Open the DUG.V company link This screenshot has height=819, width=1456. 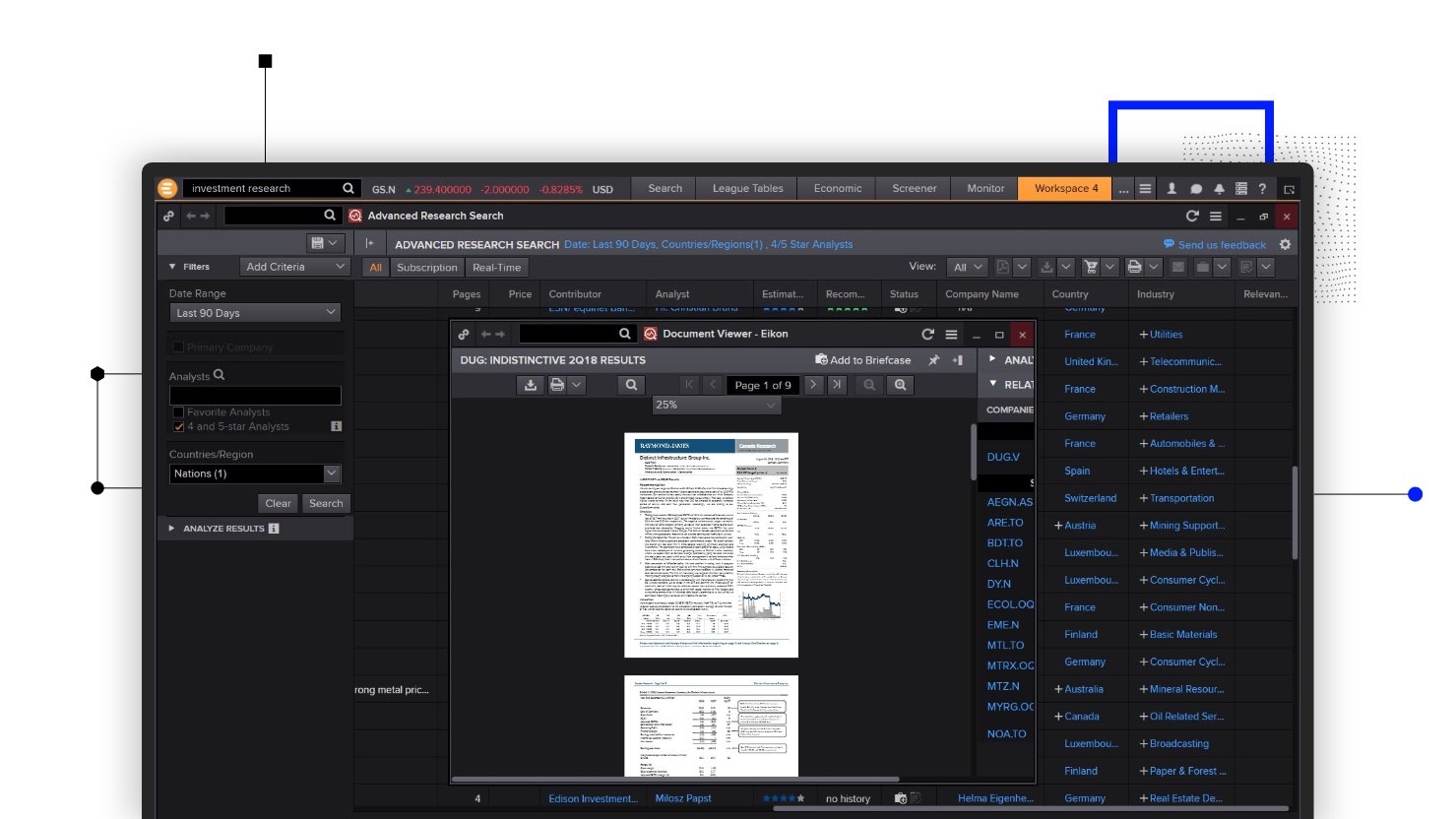click(1003, 457)
